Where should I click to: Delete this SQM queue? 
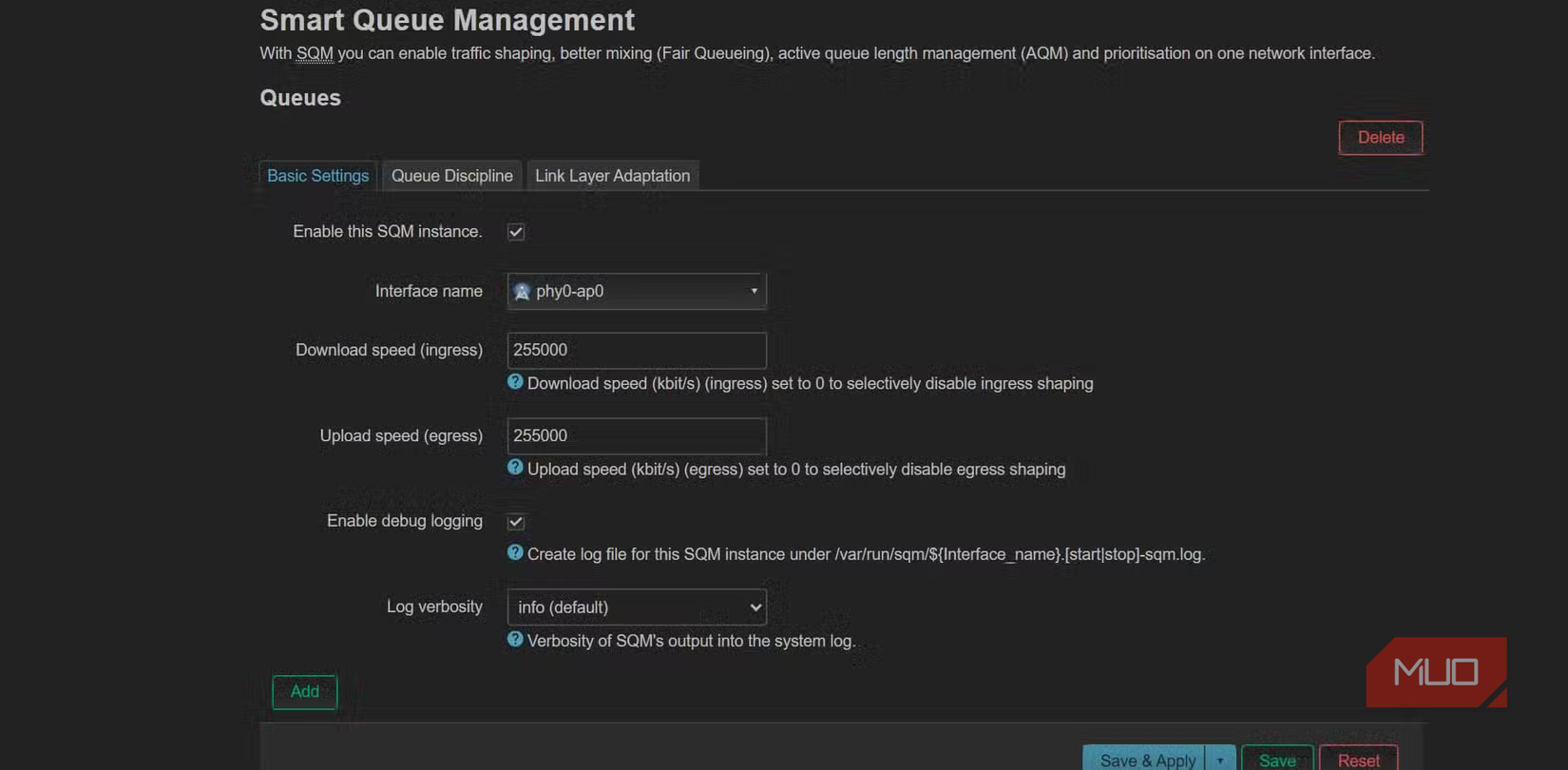pos(1380,138)
